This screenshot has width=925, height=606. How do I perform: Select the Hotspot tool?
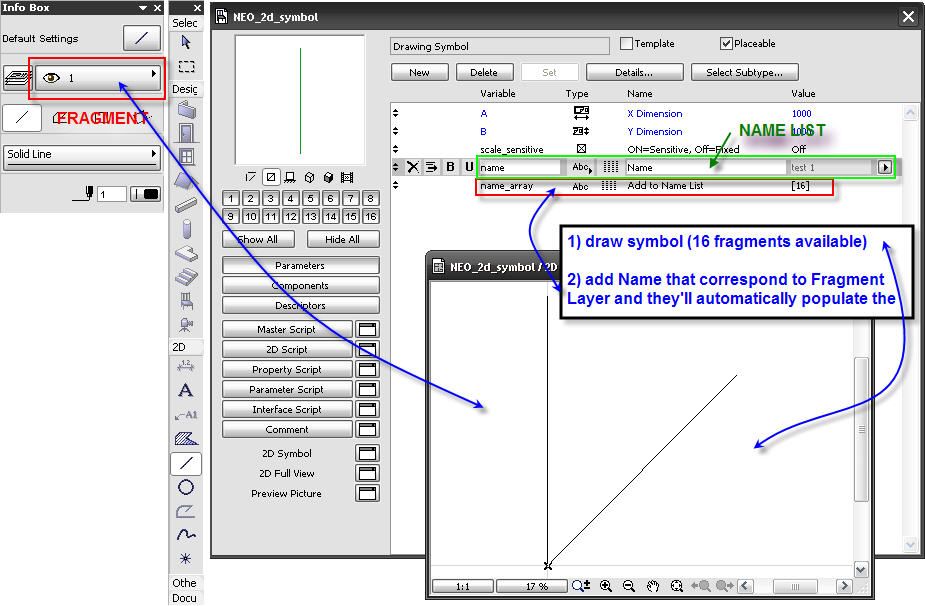coord(186,558)
